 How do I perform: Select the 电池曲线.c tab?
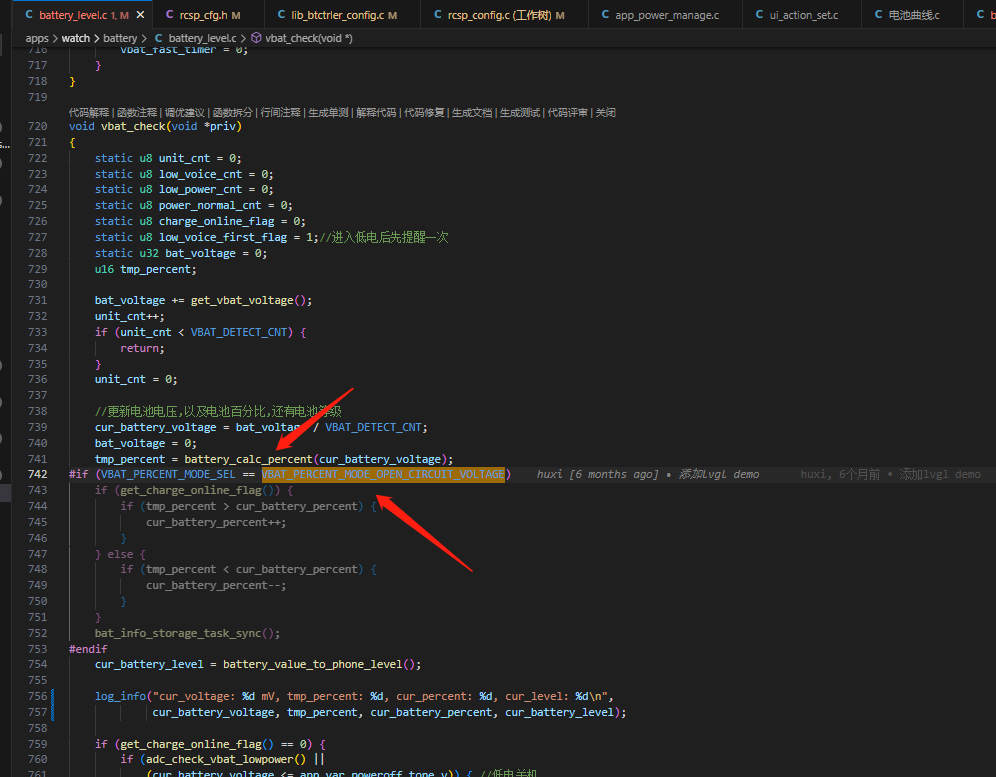[913, 15]
